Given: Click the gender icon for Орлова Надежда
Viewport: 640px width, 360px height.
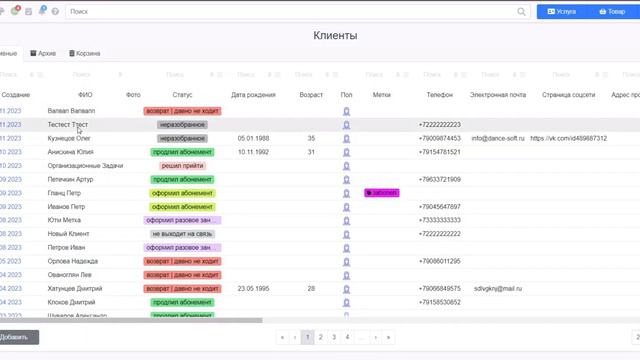Looking at the screenshot, I should (x=346, y=262).
